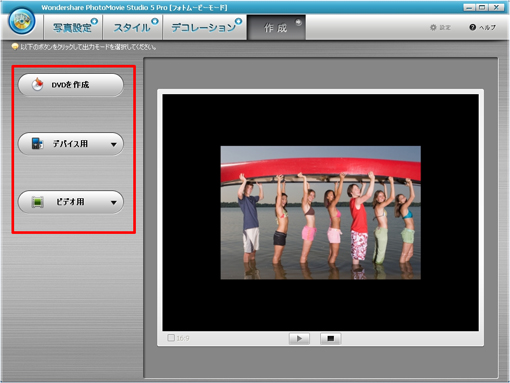The height and width of the screenshot is (383, 510).
Task: Click the beach photo in preview
Action: (321, 212)
